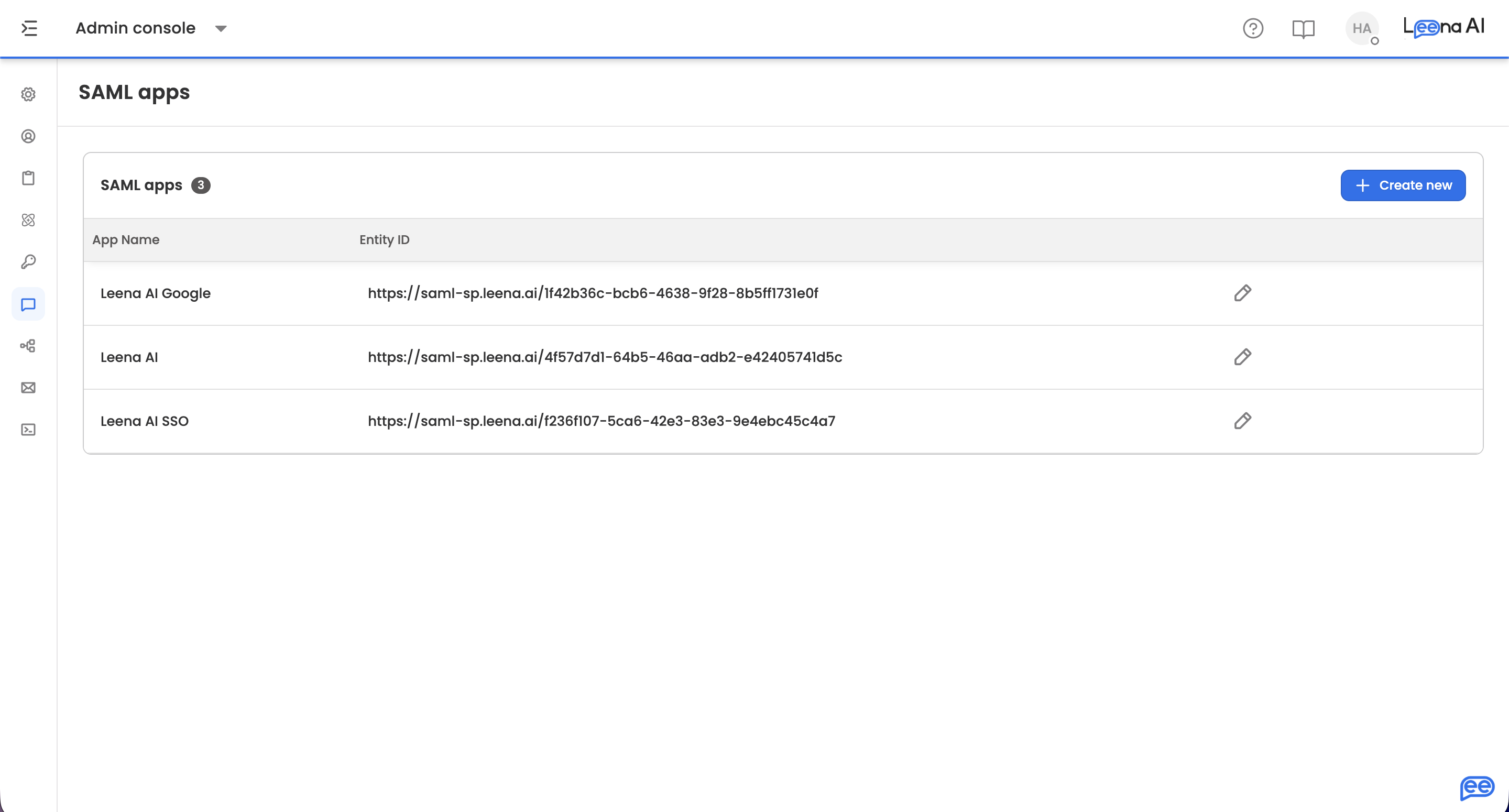Open the Leena chat widget icon
Screen dimensions: 1509x812
point(1477,787)
